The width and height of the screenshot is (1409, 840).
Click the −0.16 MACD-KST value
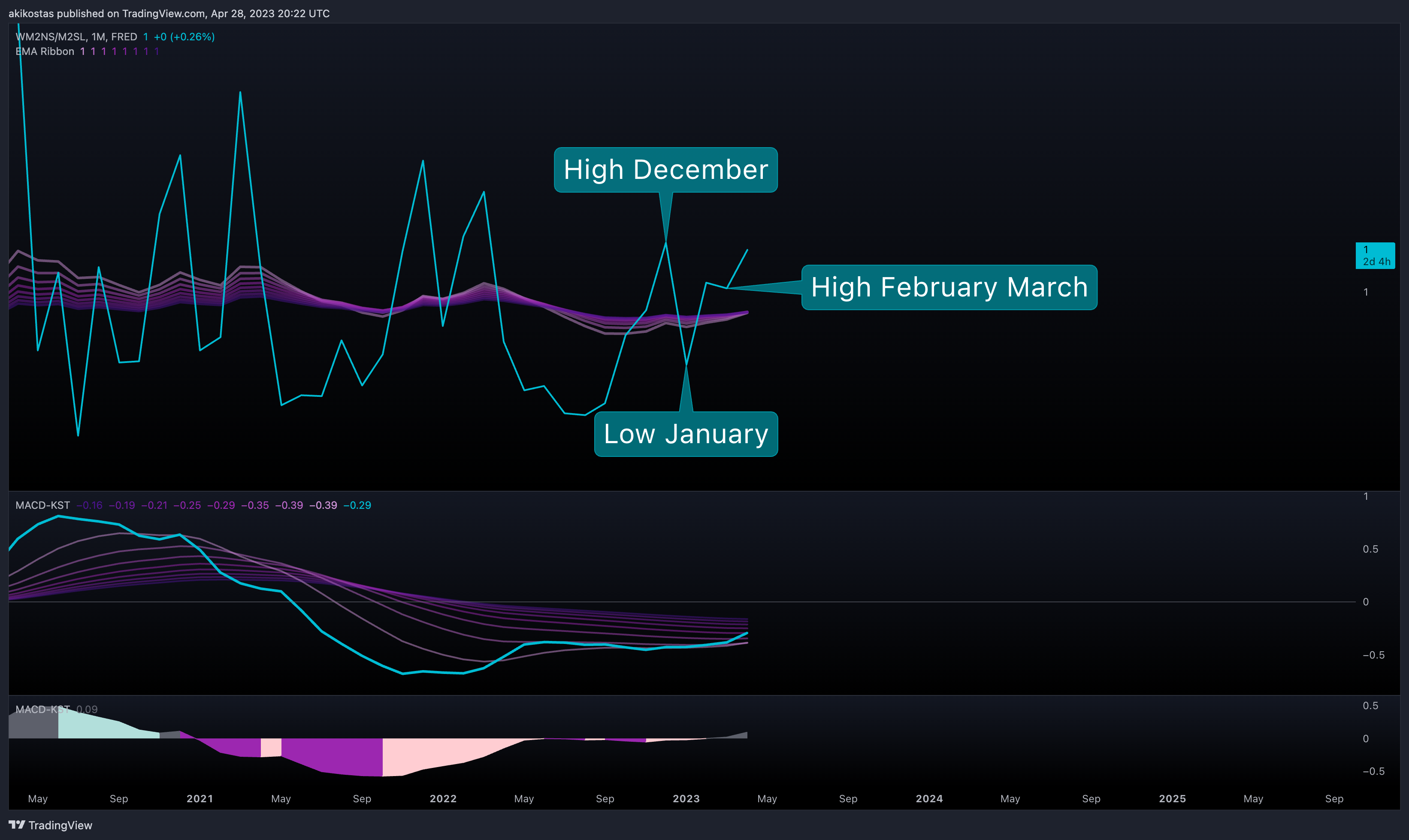89,505
